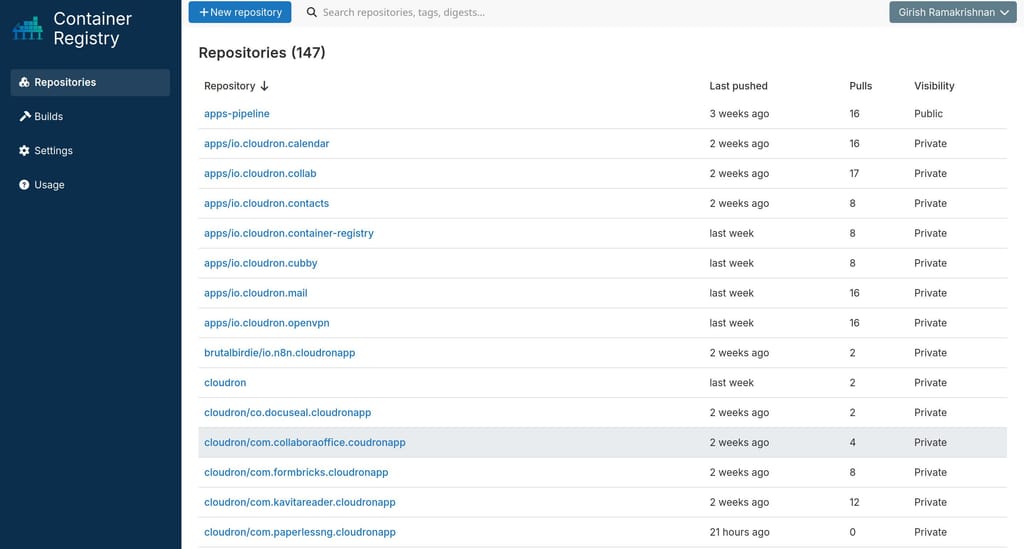The width and height of the screenshot is (1024, 549).
Task: Open the apps/io.cloudron.cubby repository
Action: tap(261, 263)
